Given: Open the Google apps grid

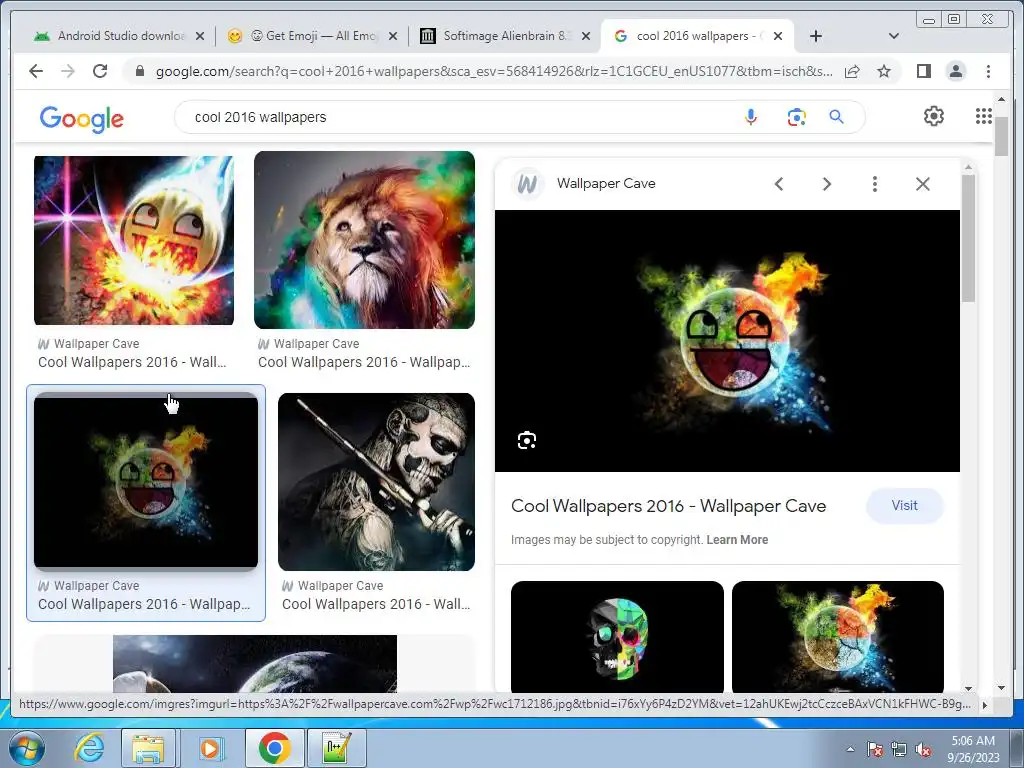Looking at the screenshot, I should click(984, 116).
